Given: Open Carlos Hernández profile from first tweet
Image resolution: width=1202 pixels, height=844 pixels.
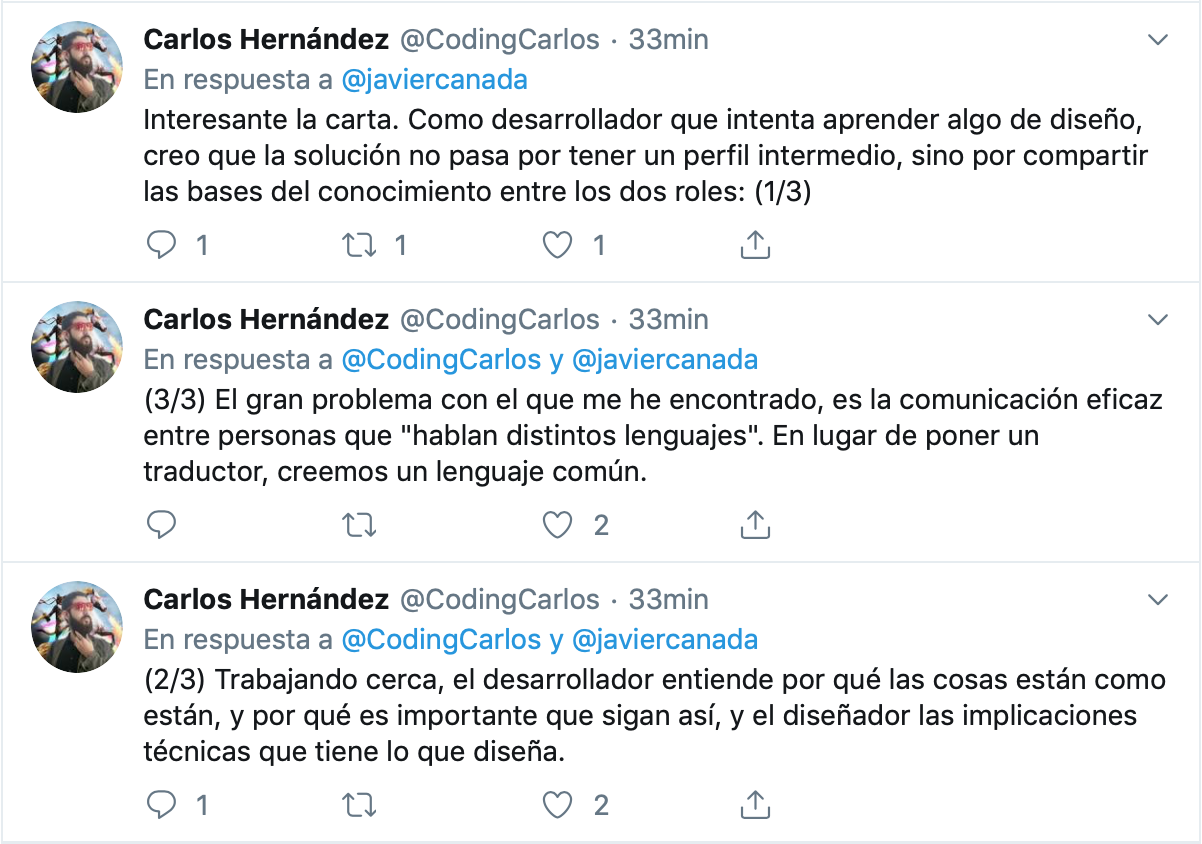Looking at the screenshot, I should coord(266,40).
